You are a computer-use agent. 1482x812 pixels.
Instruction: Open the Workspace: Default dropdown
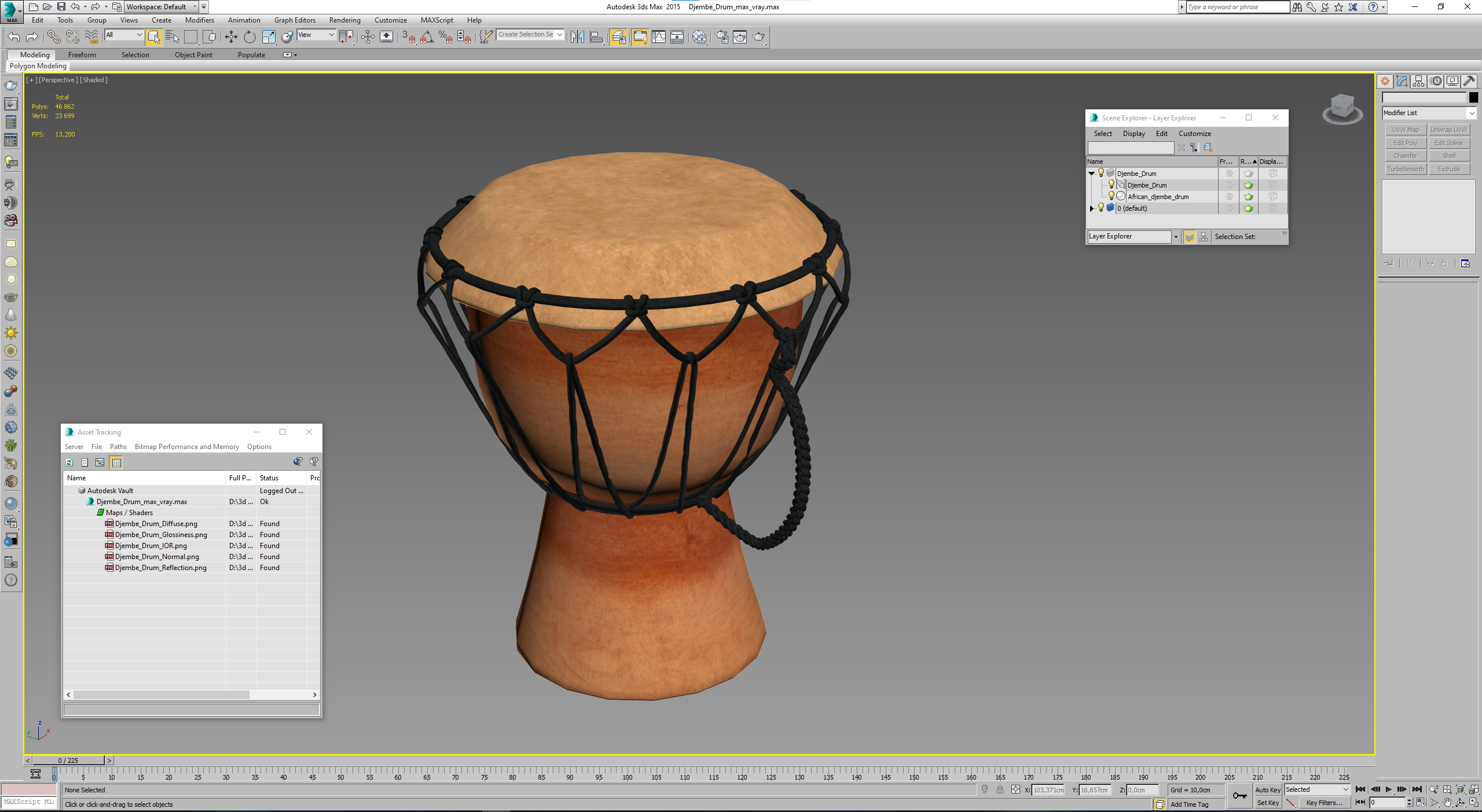point(161,7)
